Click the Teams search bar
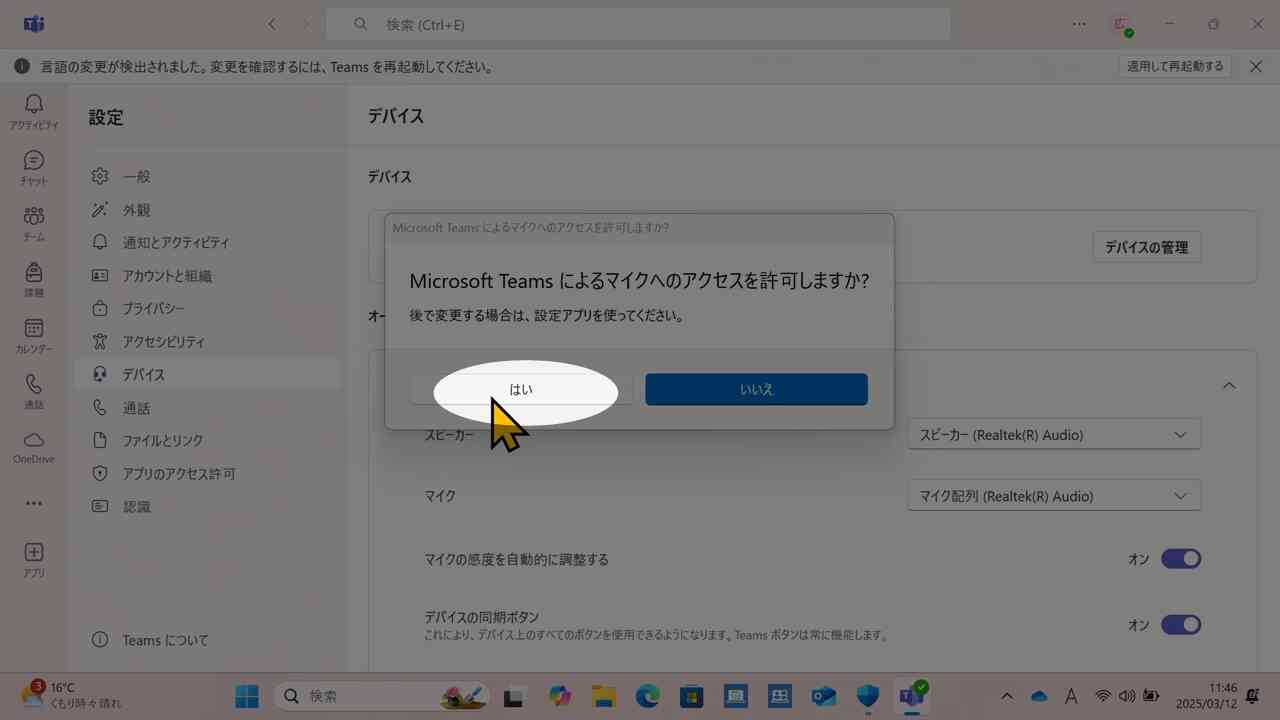The width and height of the screenshot is (1280, 720). coord(638,24)
